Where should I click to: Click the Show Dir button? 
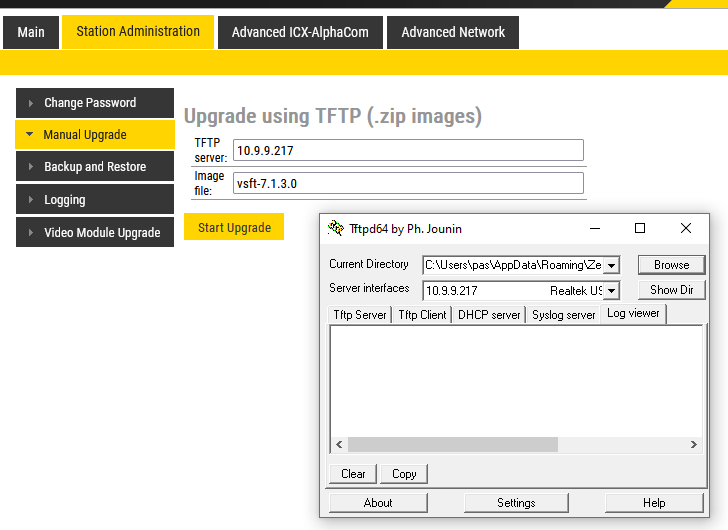coord(671,290)
